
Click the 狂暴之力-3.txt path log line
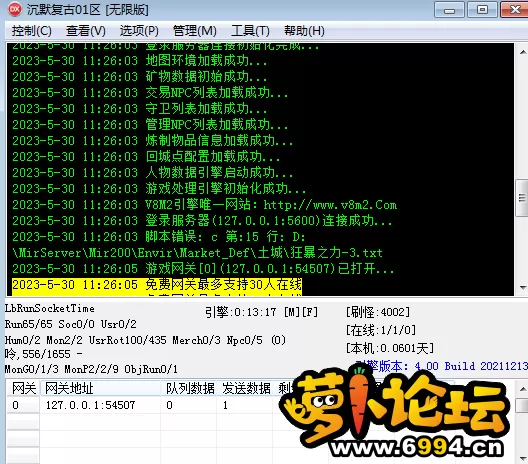pos(197,253)
